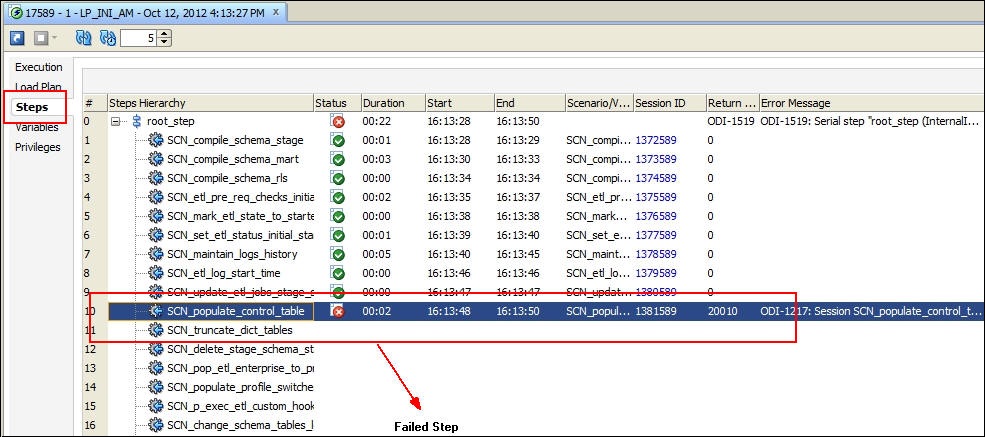Click the SCN_etl_log_start_time gear icon
This screenshot has height=437, width=985.
[x=156, y=273]
